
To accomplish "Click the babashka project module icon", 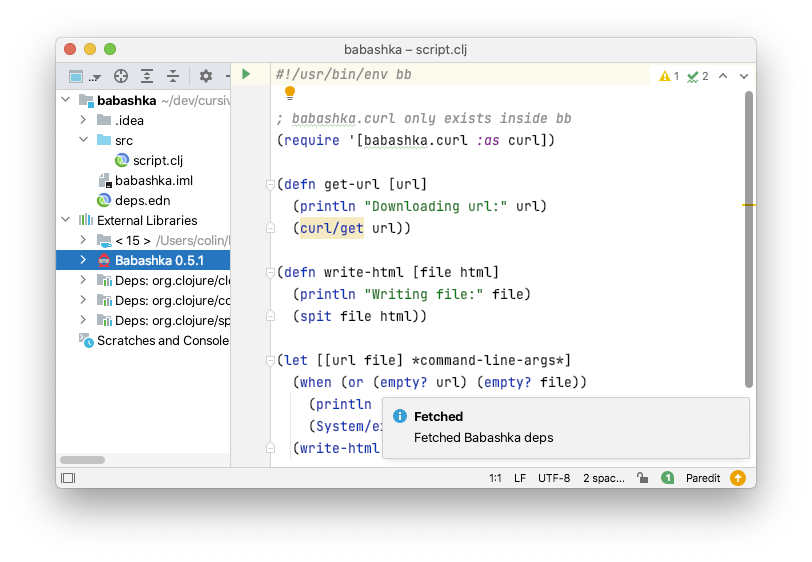I will pos(85,100).
